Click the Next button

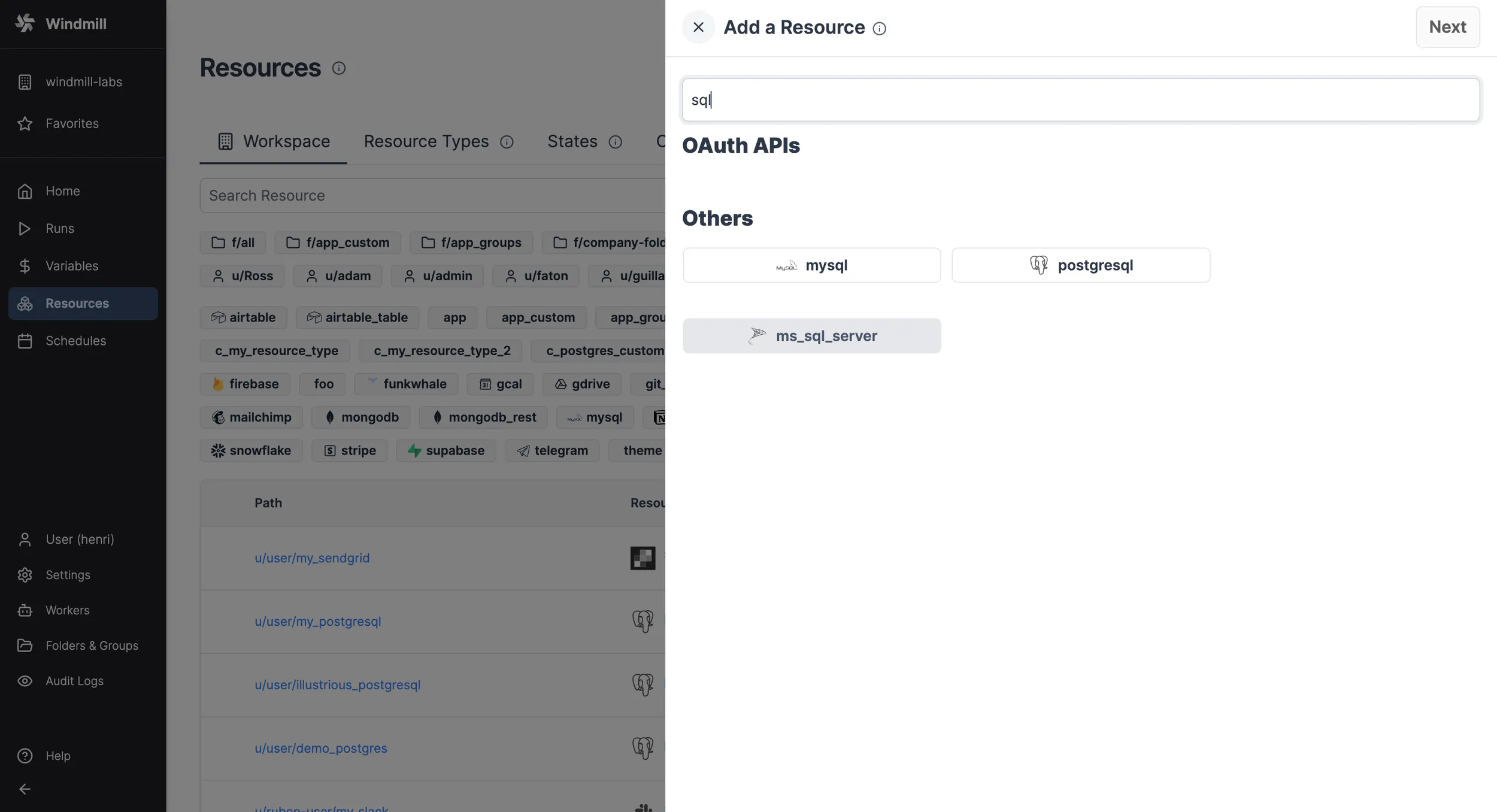[1447, 27]
